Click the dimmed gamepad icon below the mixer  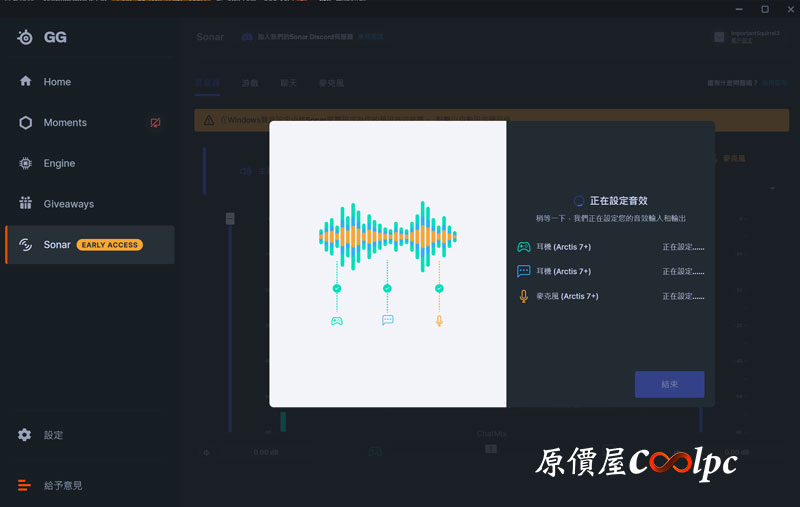click(375, 451)
